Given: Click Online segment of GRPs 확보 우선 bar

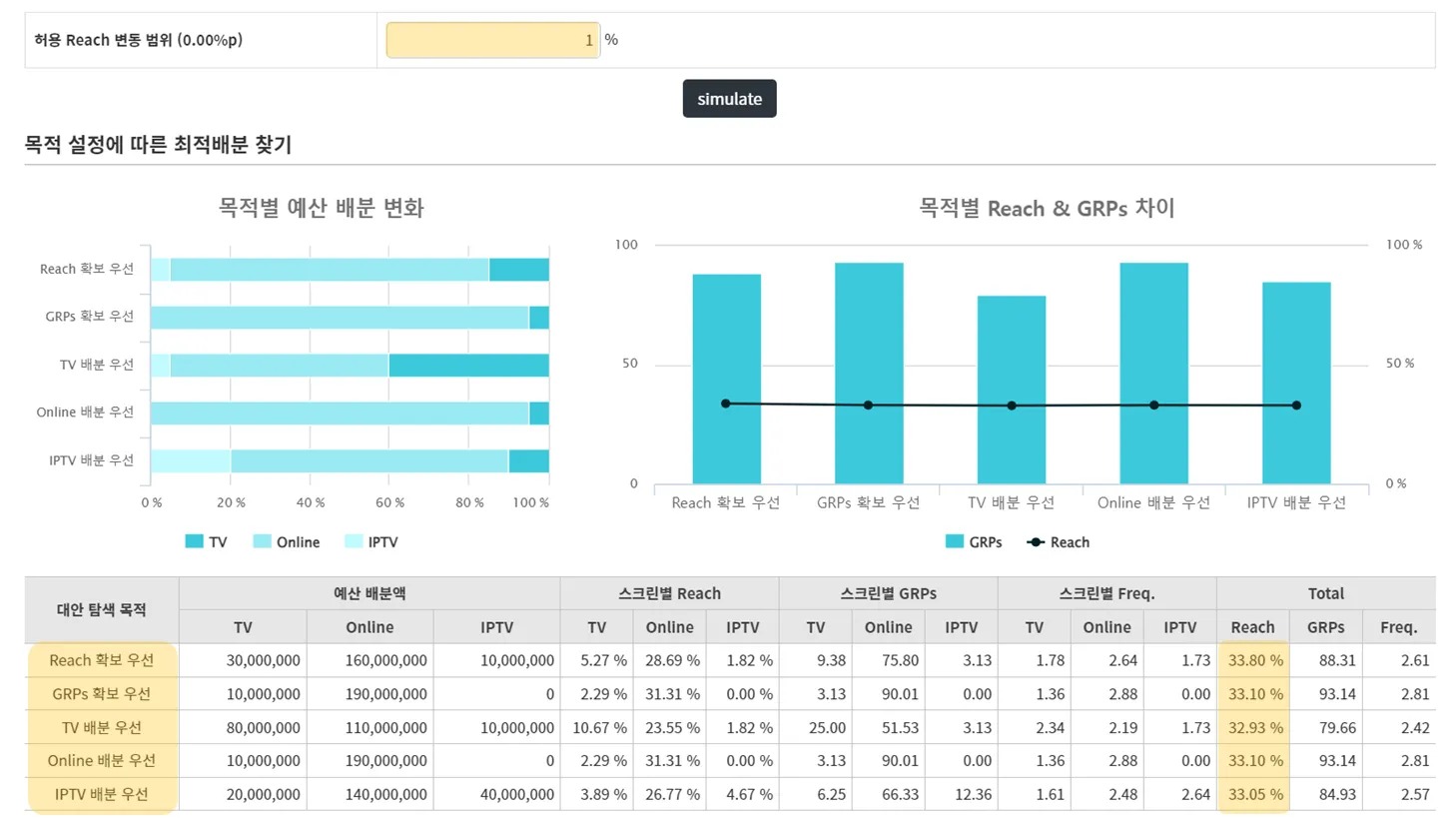Looking at the screenshot, I should [340, 318].
